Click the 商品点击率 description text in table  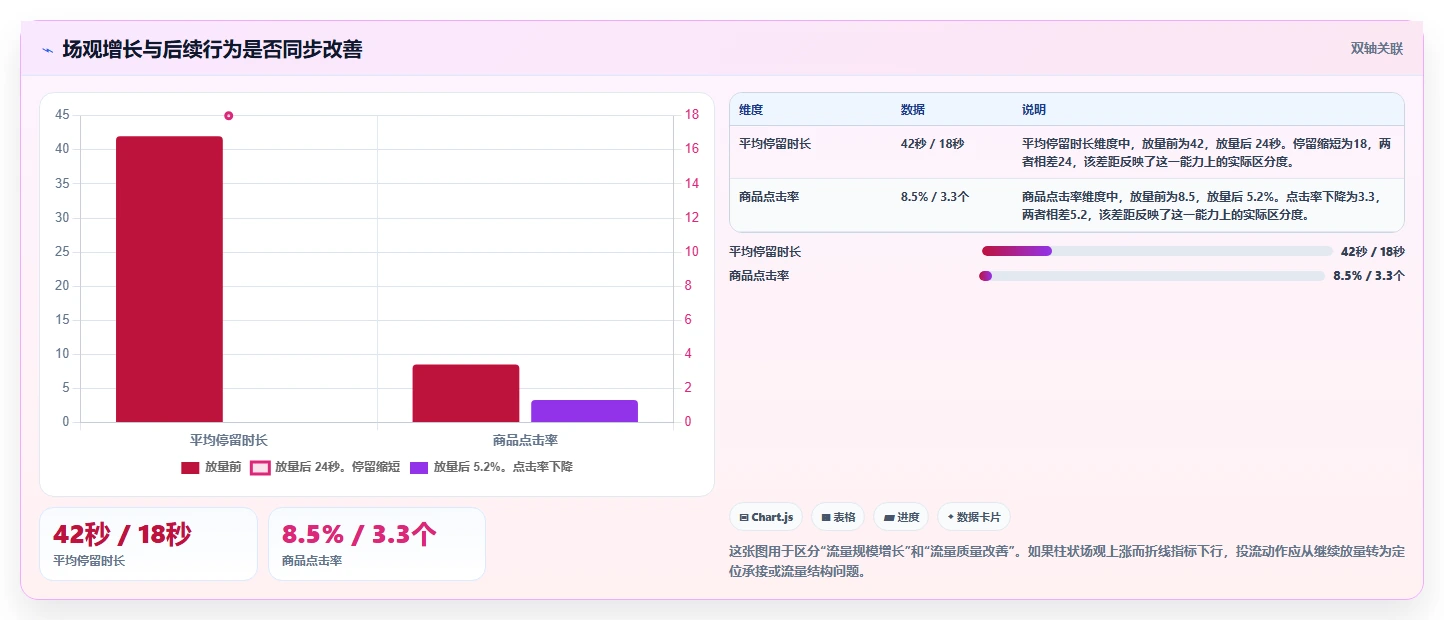pos(1201,205)
